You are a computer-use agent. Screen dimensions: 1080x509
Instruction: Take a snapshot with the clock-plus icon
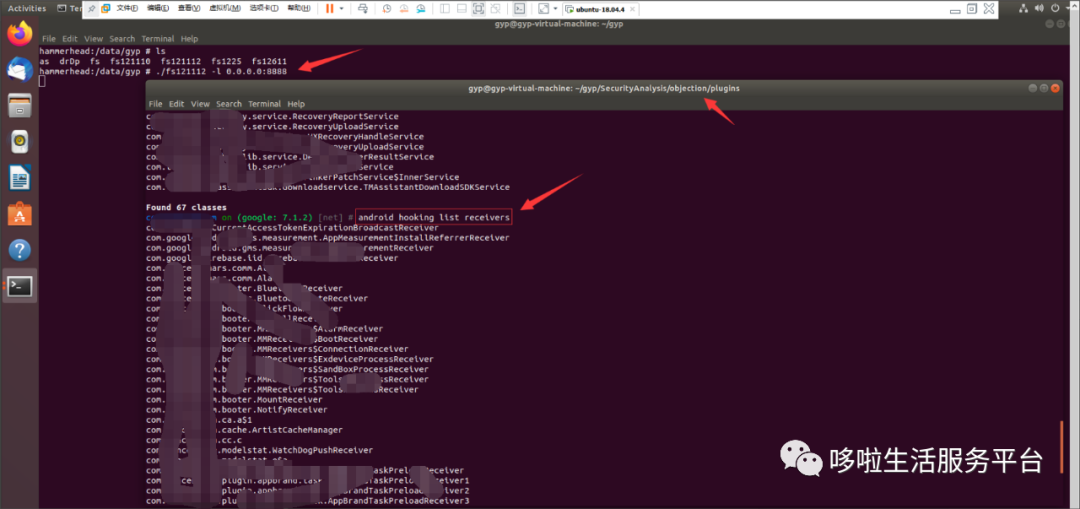coord(387,8)
